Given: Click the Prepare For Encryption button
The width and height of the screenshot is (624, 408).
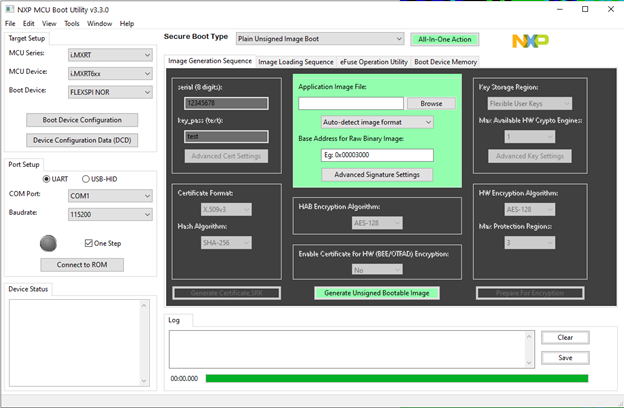Looking at the screenshot, I should pos(530,293).
